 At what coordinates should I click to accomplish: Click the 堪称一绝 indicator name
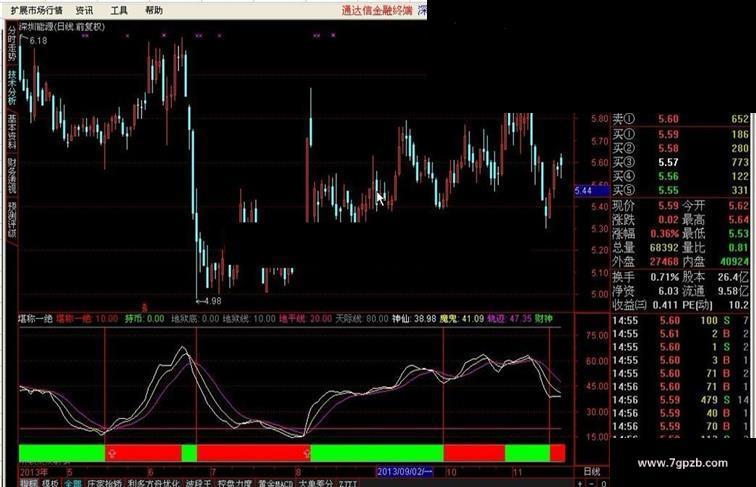tap(35, 318)
